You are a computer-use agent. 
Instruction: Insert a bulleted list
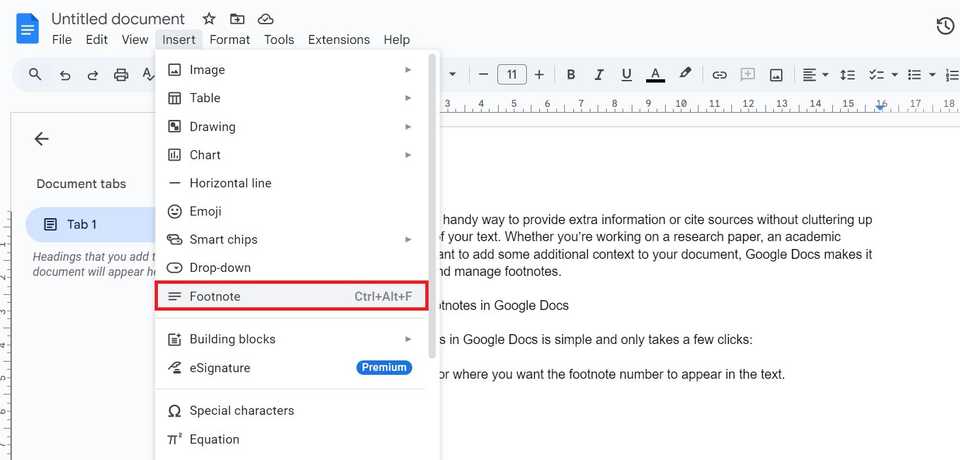[x=915, y=75]
